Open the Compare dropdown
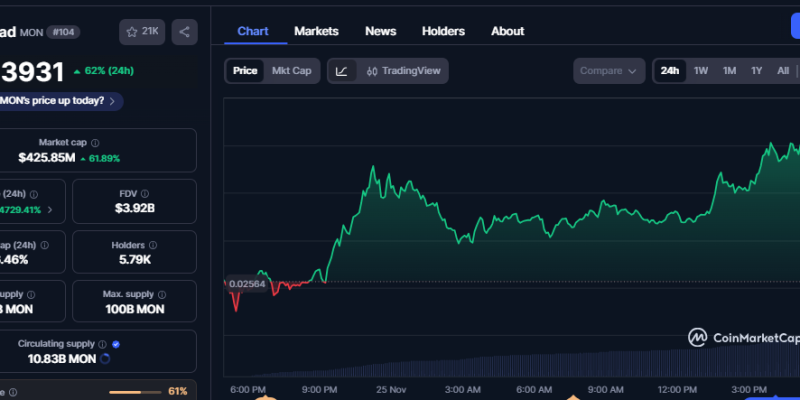Image resolution: width=800 pixels, height=400 pixels. coord(610,71)
